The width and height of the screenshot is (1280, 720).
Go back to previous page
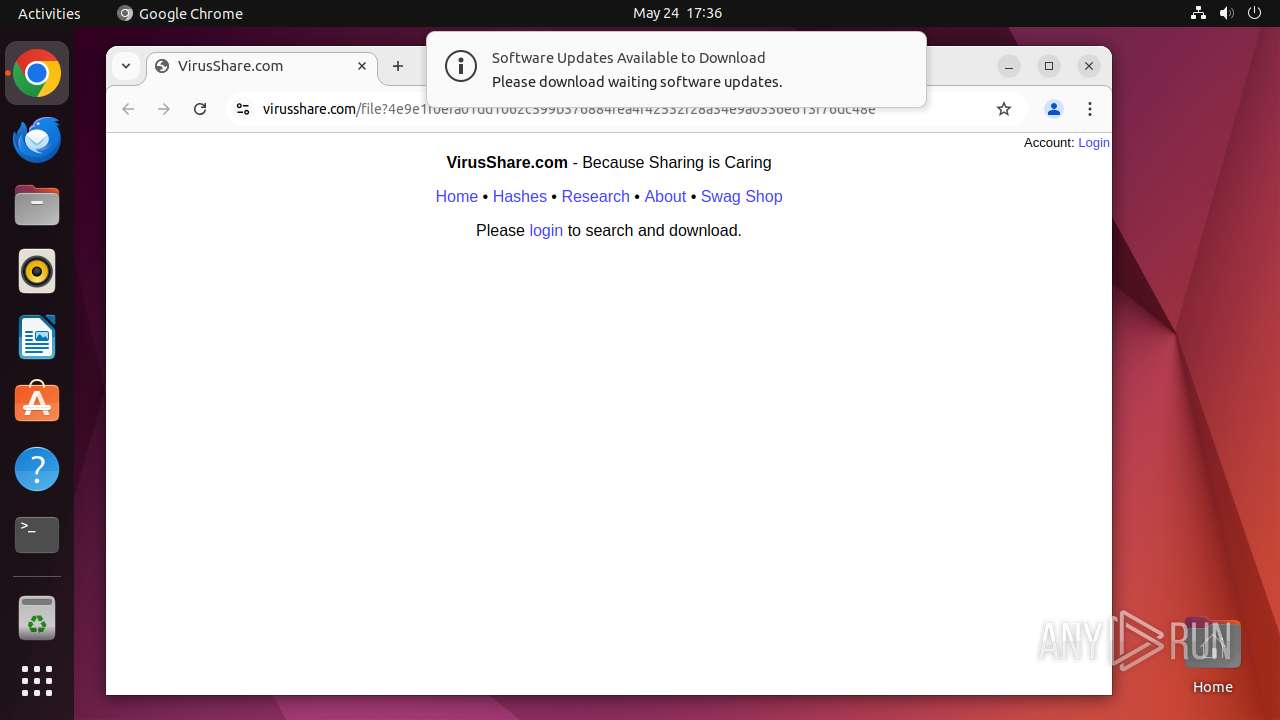128,109
